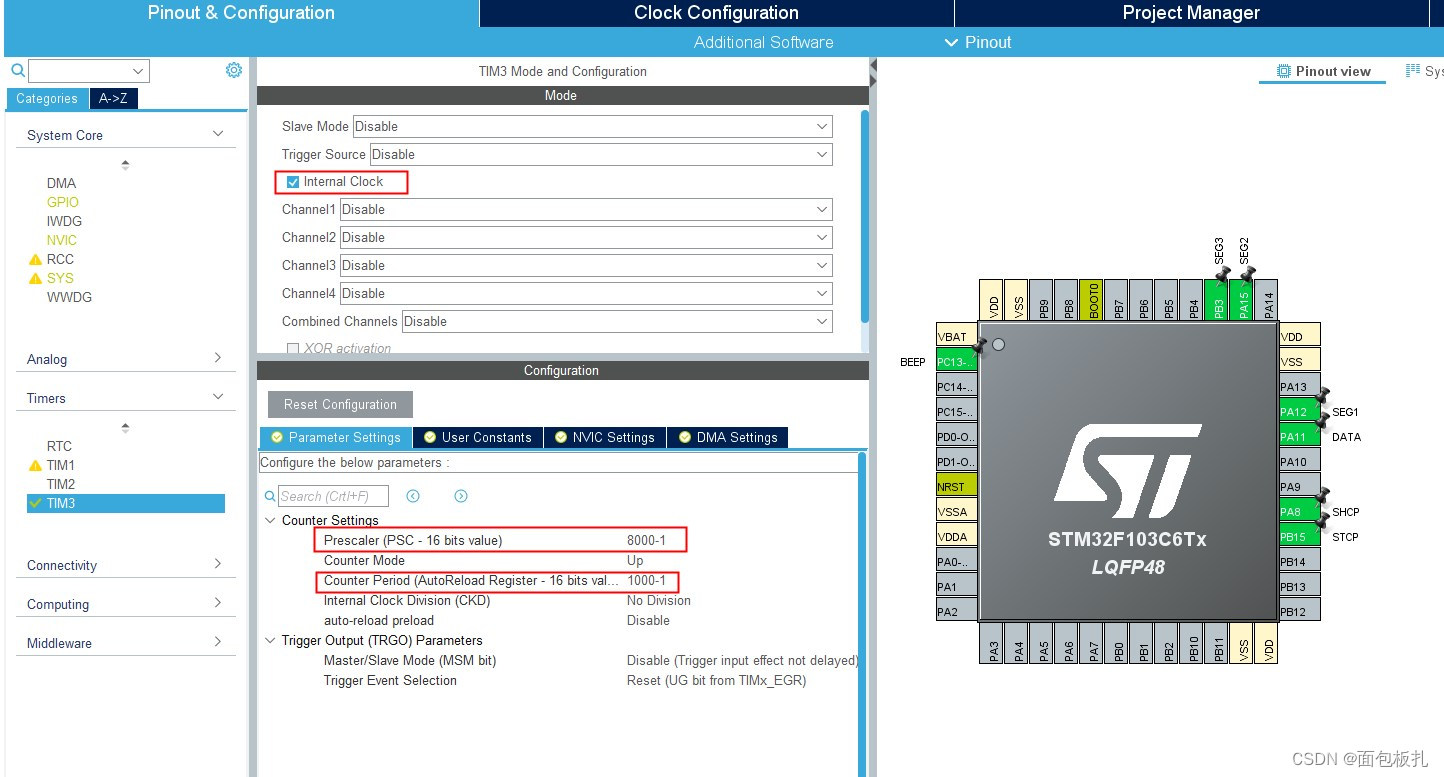Click the Reset Configuration button

[x=340, y=404]
